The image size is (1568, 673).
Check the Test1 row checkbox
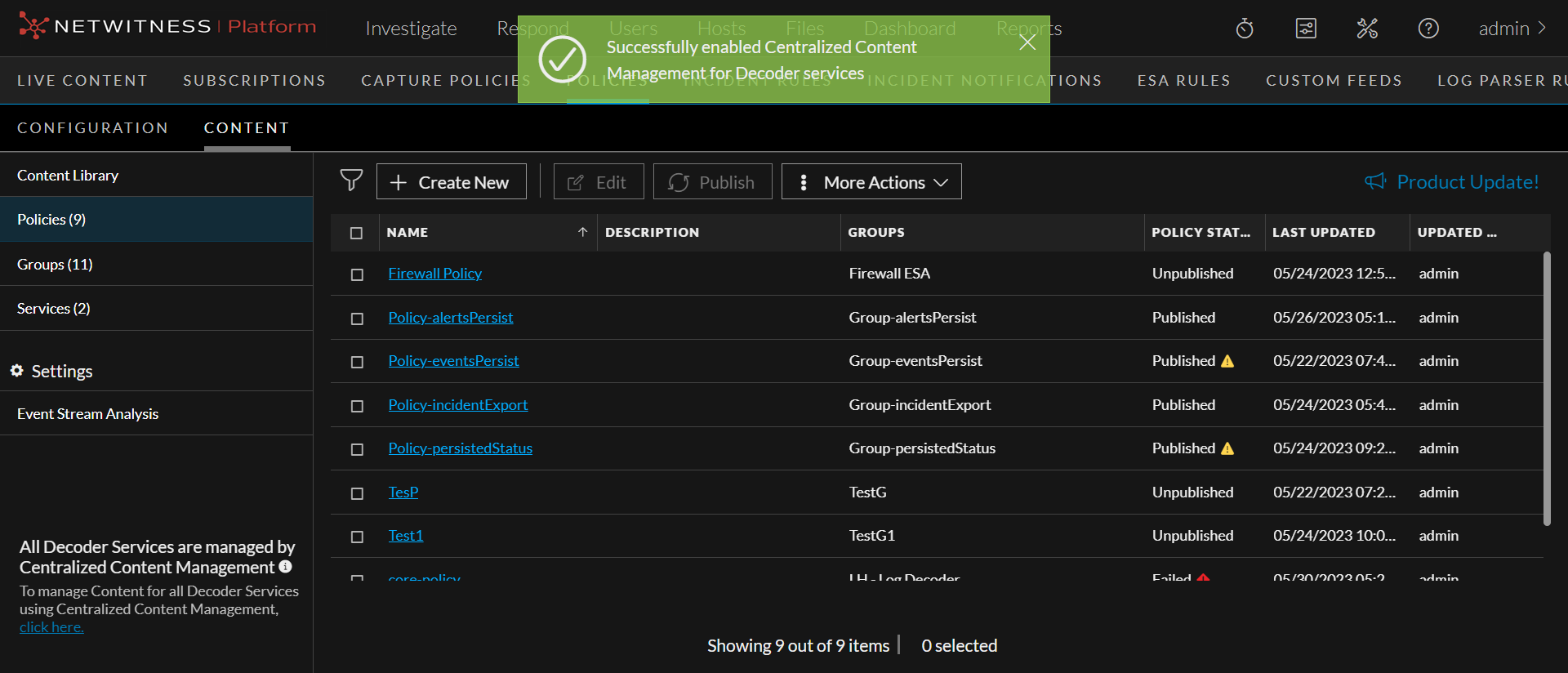[357, 537]
